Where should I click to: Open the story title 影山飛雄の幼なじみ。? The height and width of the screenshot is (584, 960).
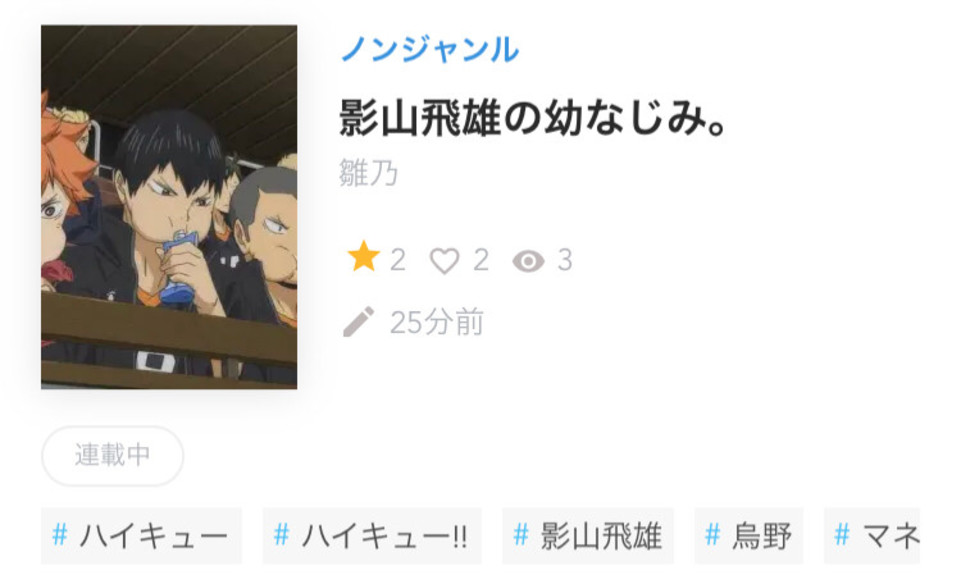[x=533, y=118]
